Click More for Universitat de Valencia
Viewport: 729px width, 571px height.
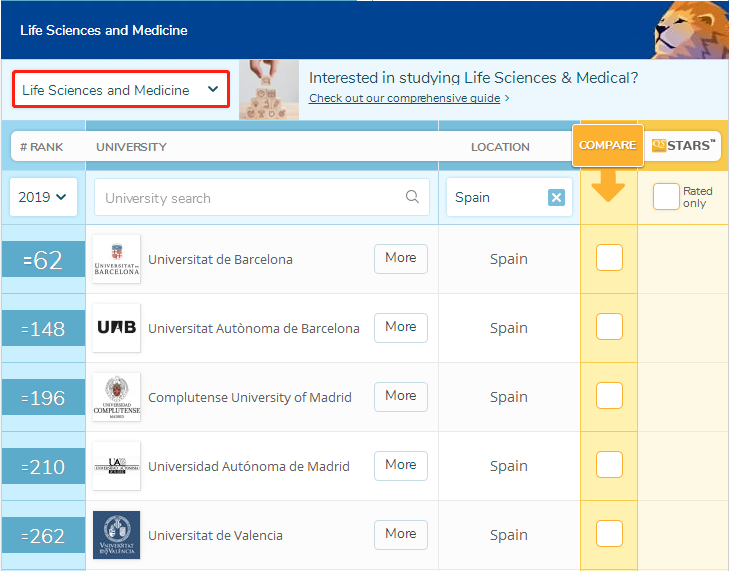click(x=401, y=534)
